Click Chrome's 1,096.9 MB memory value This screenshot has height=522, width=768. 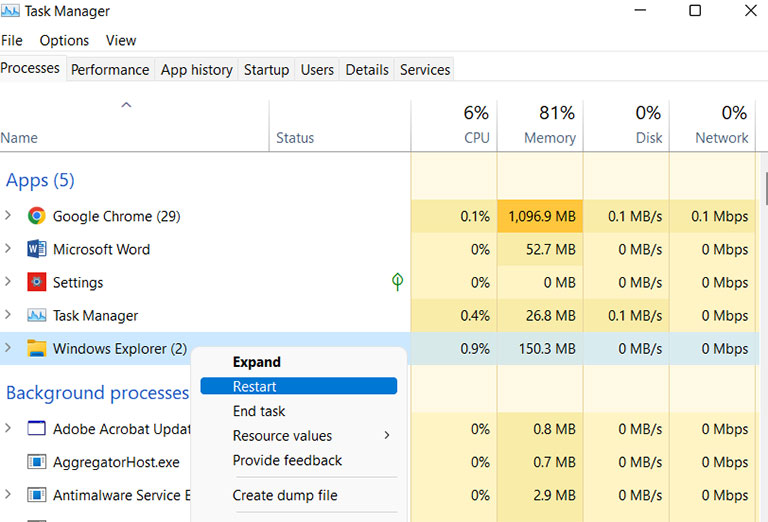tap(542, 216)
